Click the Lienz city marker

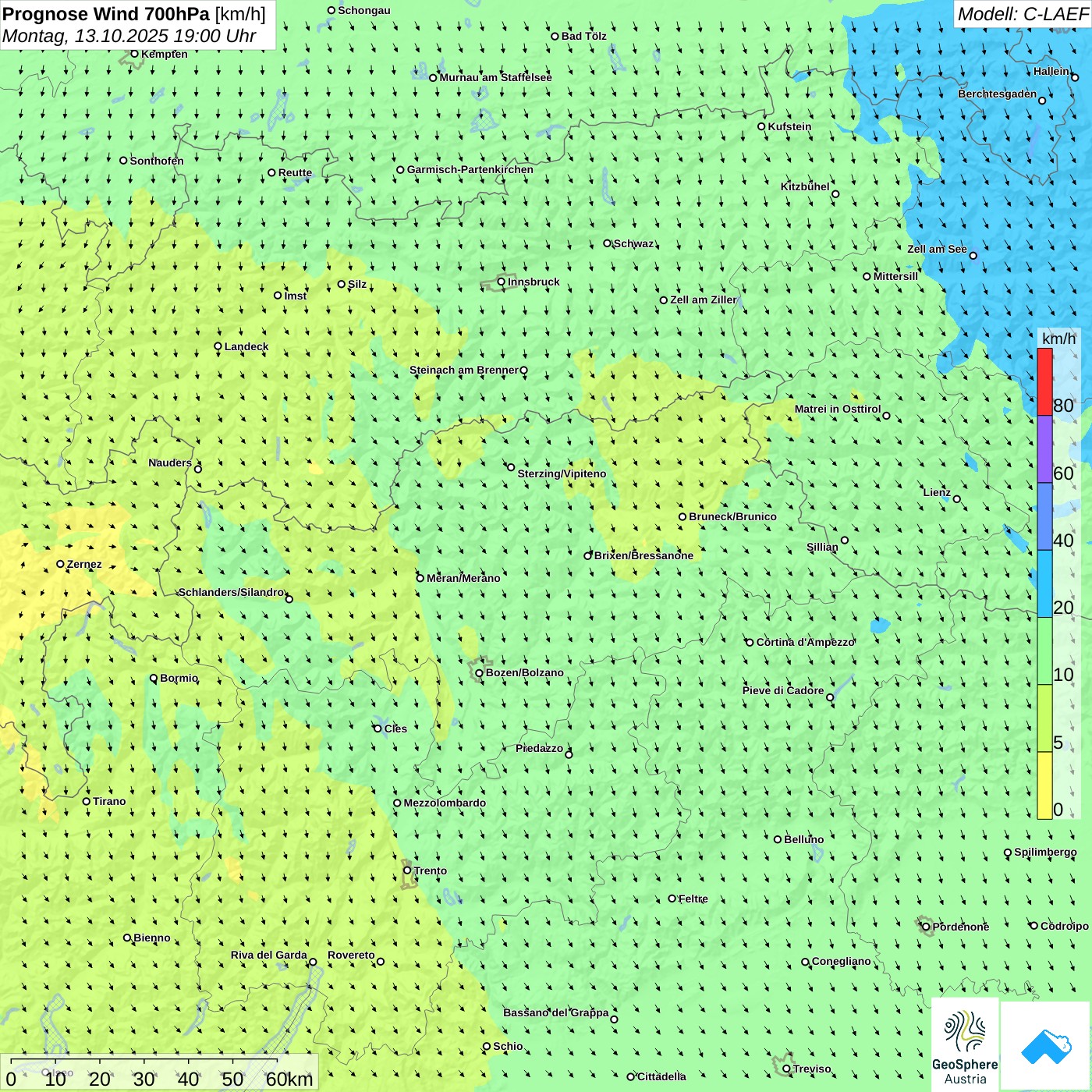(x=957, y=499)
